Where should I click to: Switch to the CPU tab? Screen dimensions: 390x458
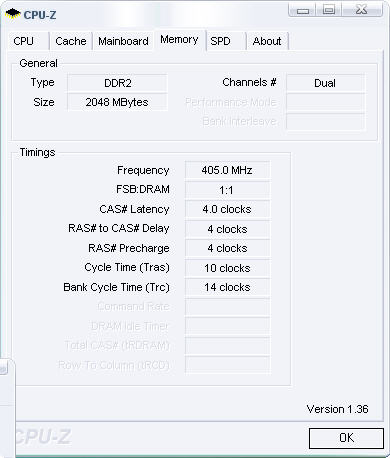click(29, 41)
